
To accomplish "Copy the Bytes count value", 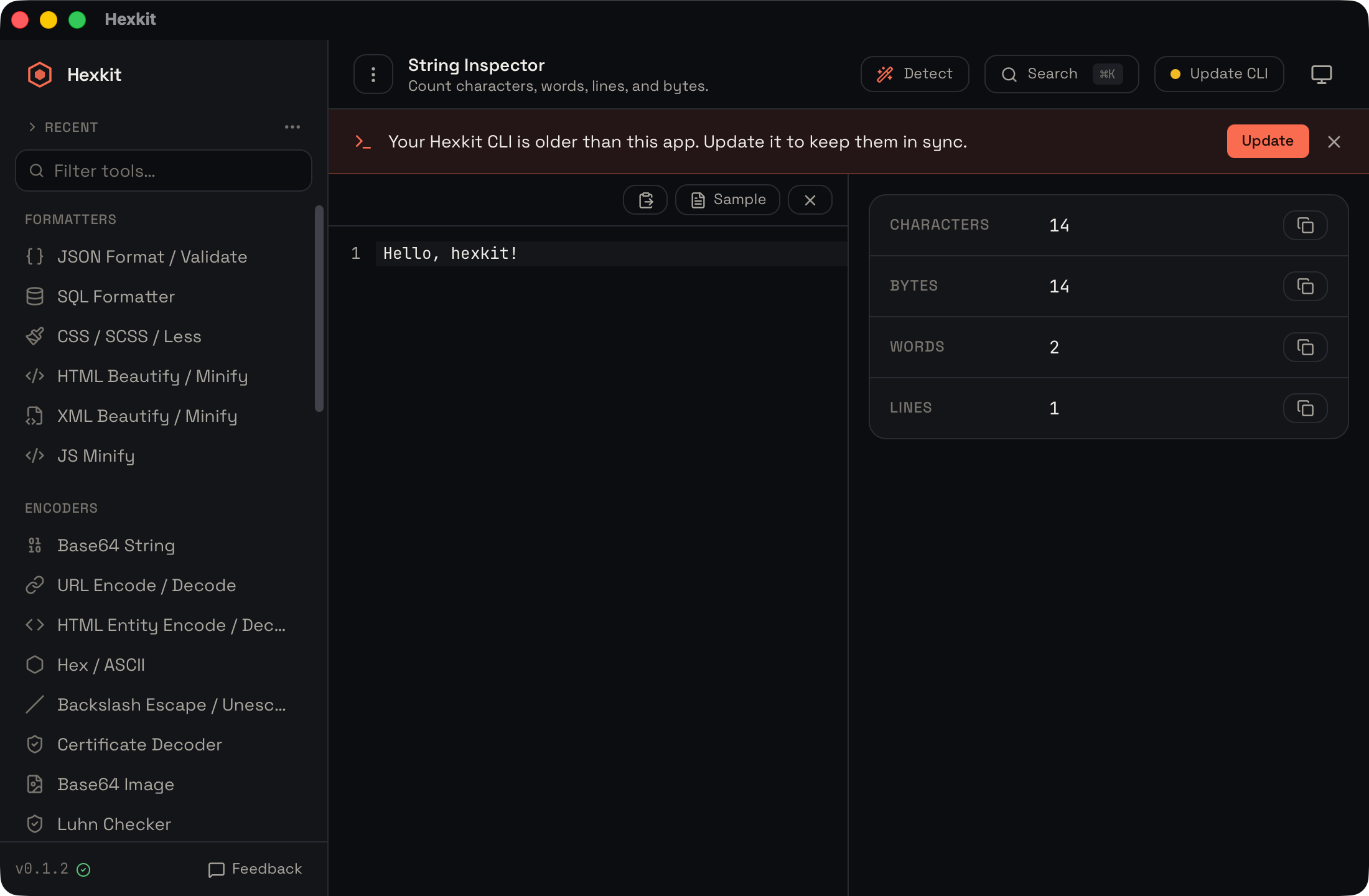I will [x=1306, y=286].
